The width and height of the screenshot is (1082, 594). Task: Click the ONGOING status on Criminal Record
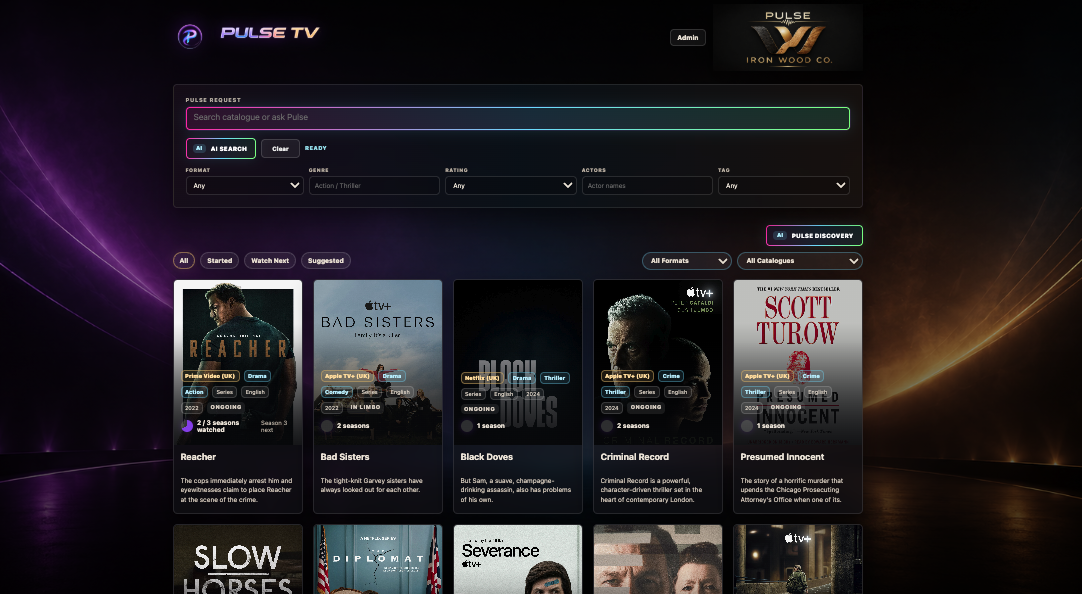coord(646,407)
